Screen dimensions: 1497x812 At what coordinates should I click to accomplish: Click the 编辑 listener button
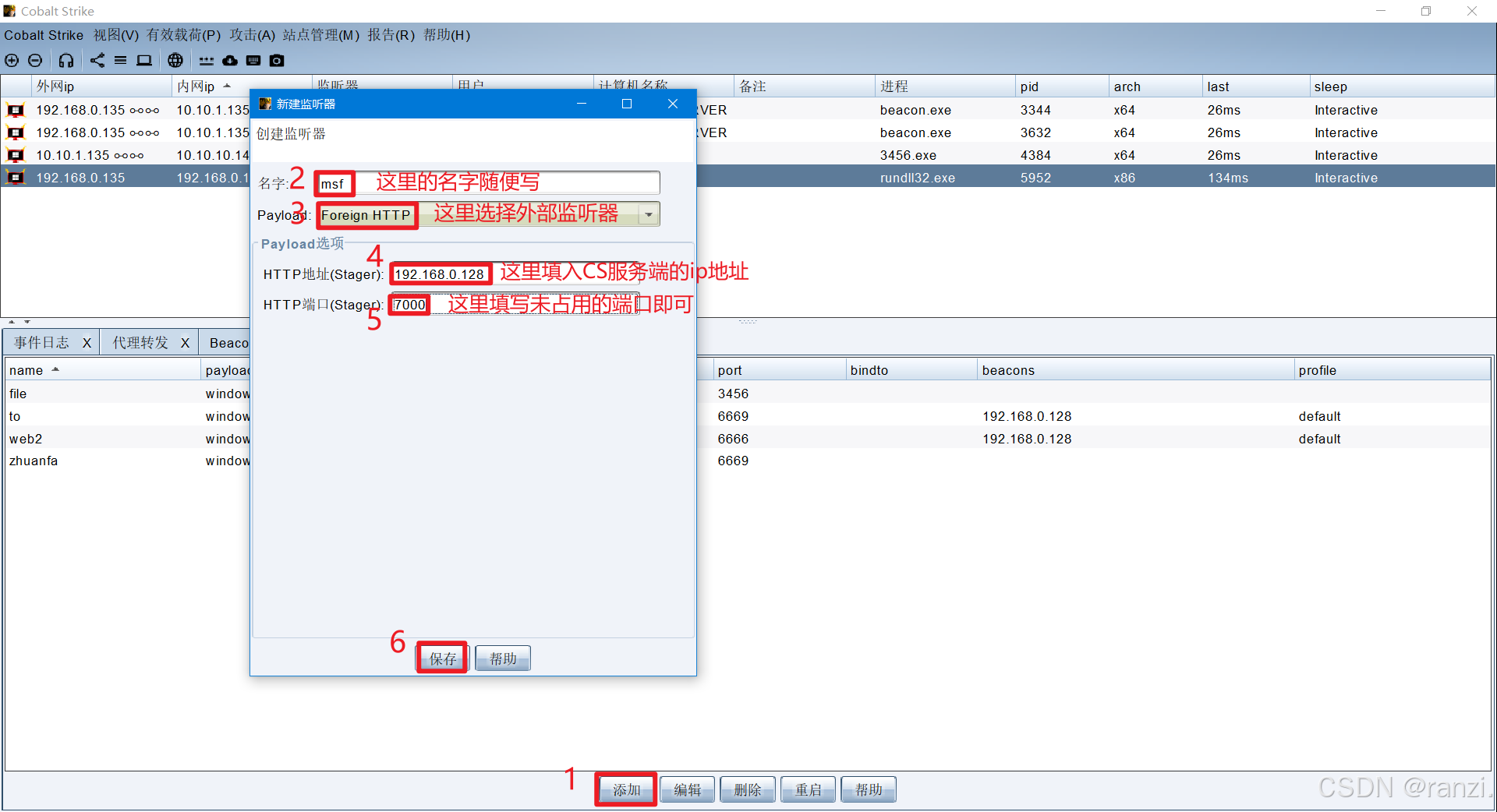pos(687,789)
